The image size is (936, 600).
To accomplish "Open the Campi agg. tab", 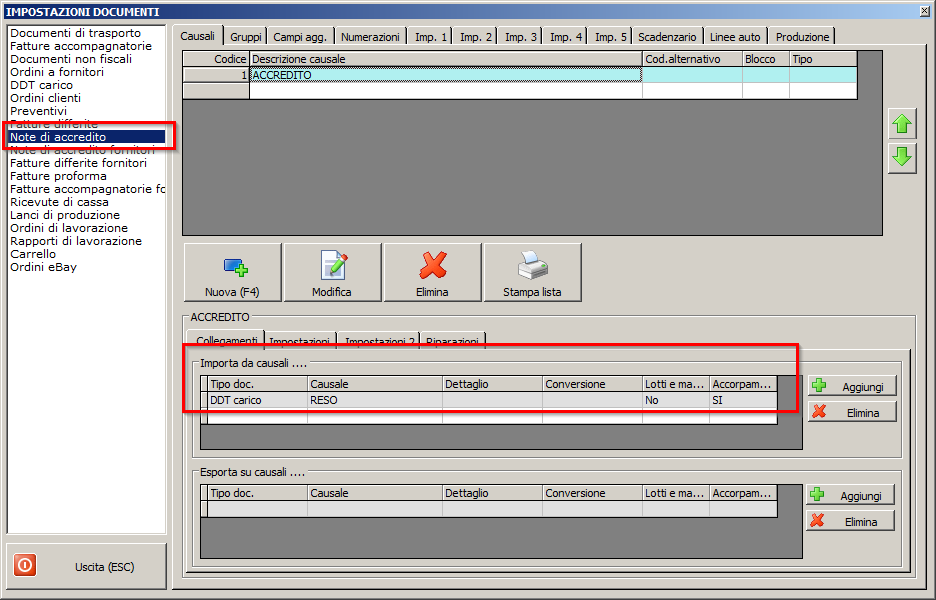I will [x=300, y=36].
